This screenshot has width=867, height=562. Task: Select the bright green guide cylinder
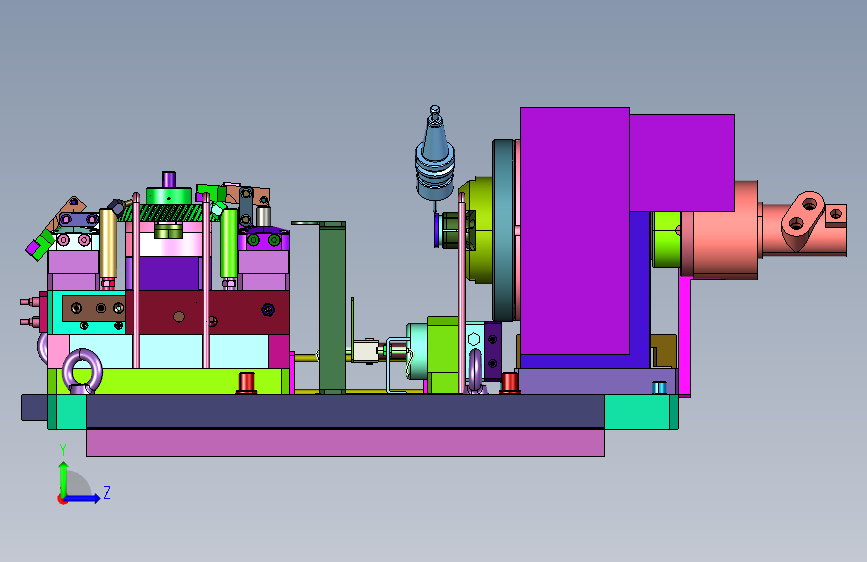(x=229, y=243)
